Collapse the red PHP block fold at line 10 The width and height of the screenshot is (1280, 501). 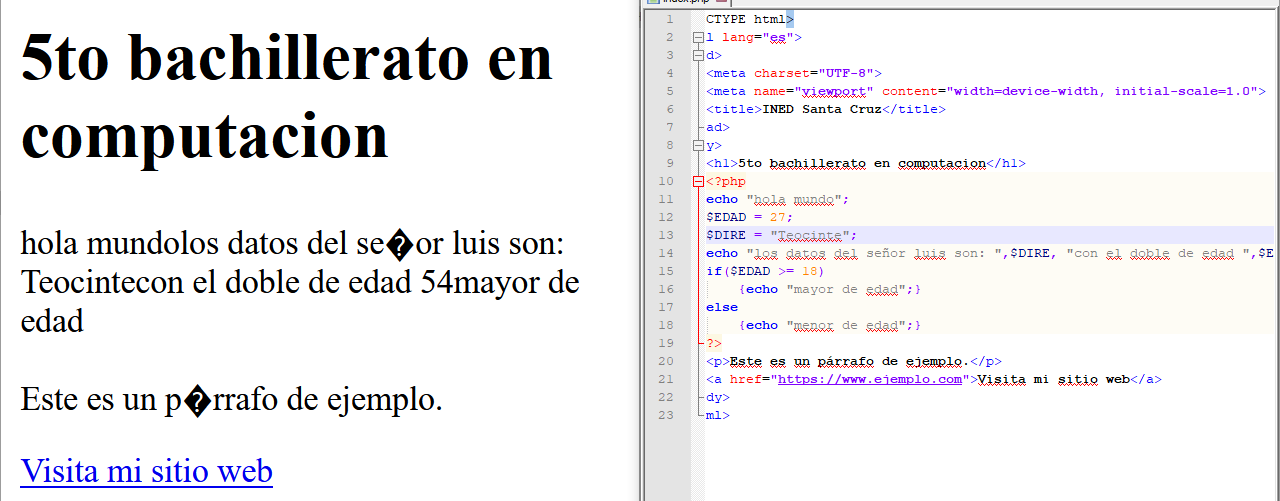coord(697,181)
